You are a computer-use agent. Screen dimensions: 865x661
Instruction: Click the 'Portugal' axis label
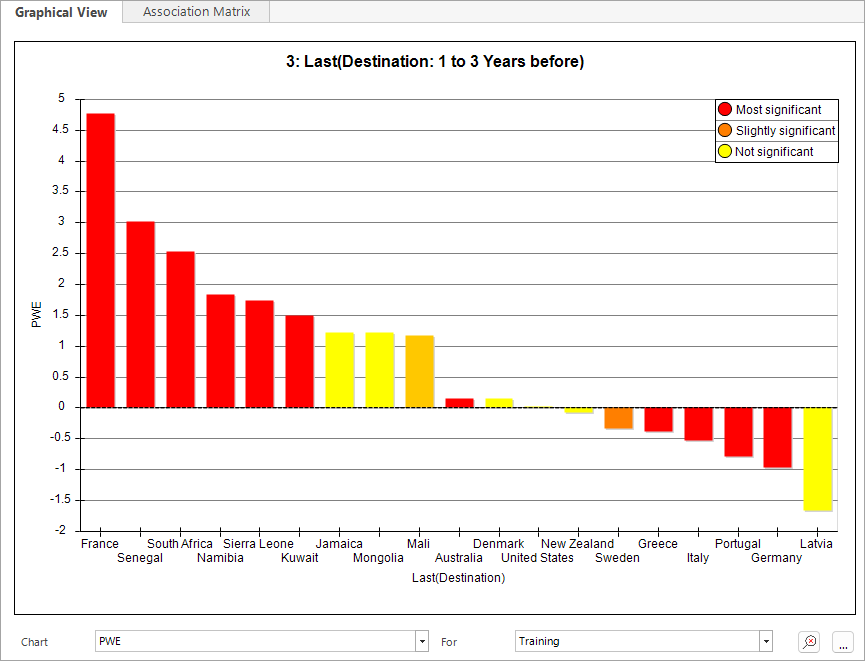click(738, 543)
